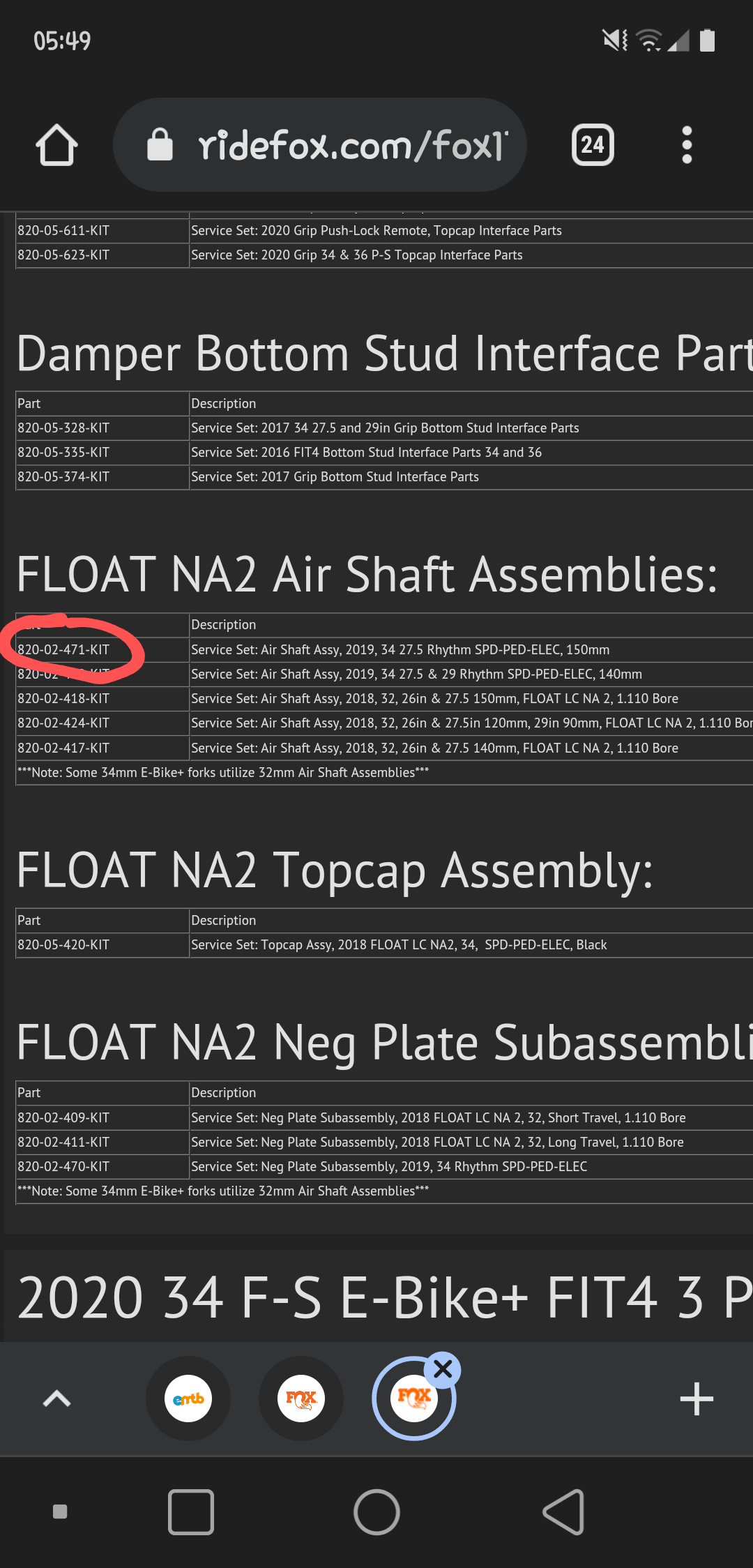Tap the circled 820-02-471-KIT part number

(x=63, y=650)
